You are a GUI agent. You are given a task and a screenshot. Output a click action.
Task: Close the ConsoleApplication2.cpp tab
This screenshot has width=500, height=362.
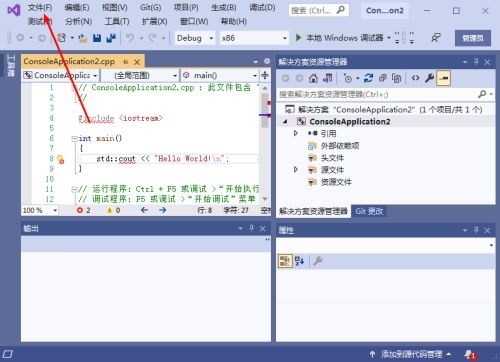point(137,62)
